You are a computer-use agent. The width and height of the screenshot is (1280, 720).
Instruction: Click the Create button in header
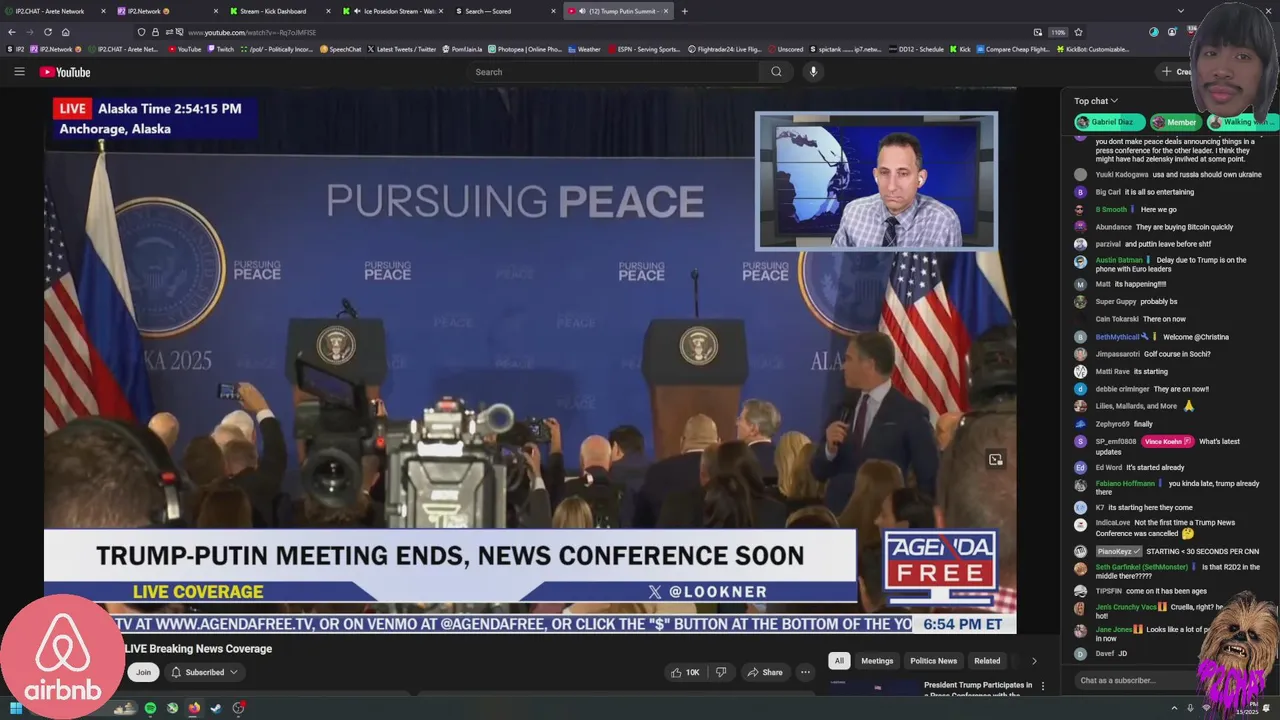point(1175,72)
